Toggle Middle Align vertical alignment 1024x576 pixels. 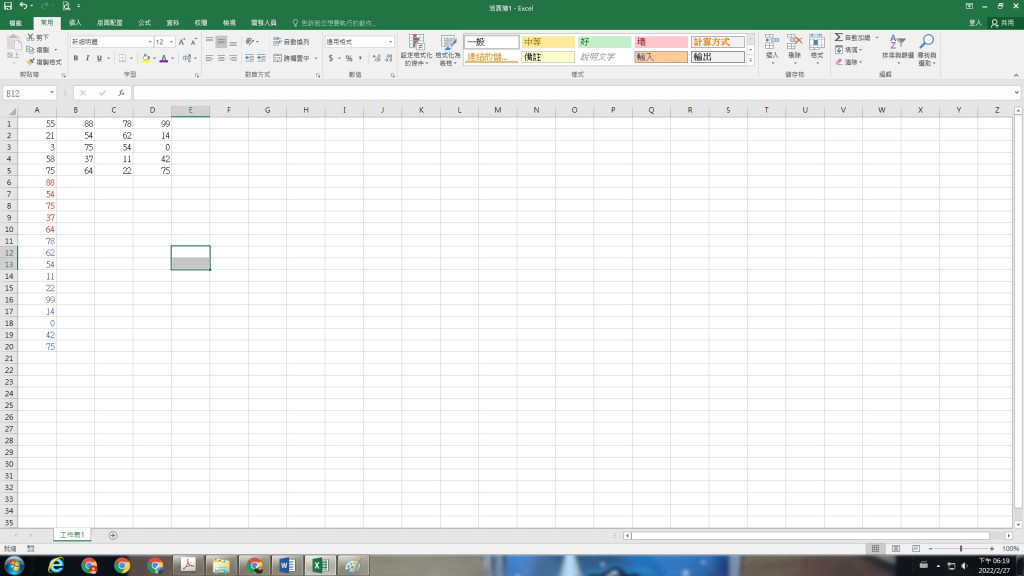[x=221, y=42]
